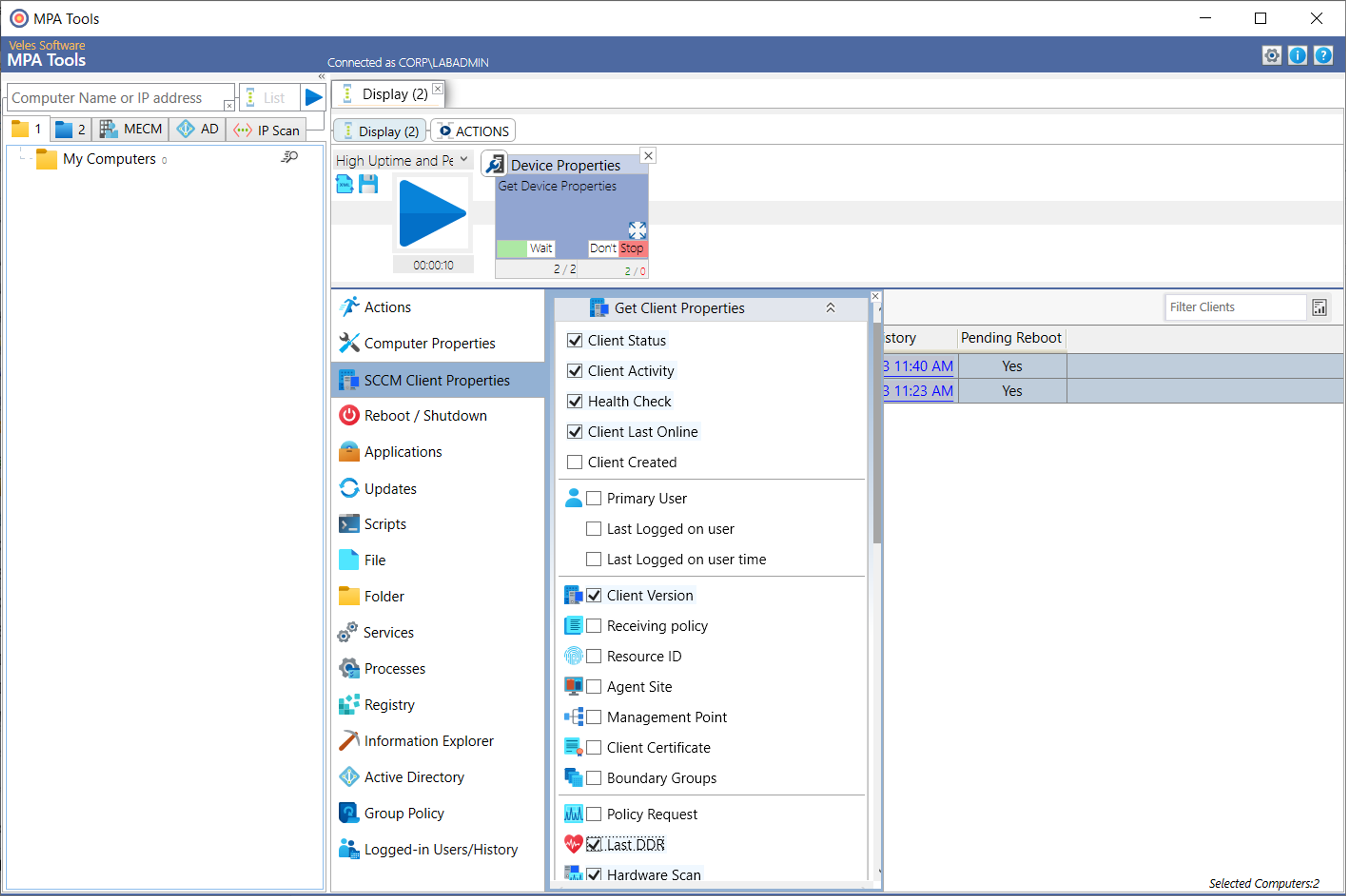Click the blue info icon in header
Image resolution: width=1346 pixels, height=896 pixels.
(x=1297, y=55)
